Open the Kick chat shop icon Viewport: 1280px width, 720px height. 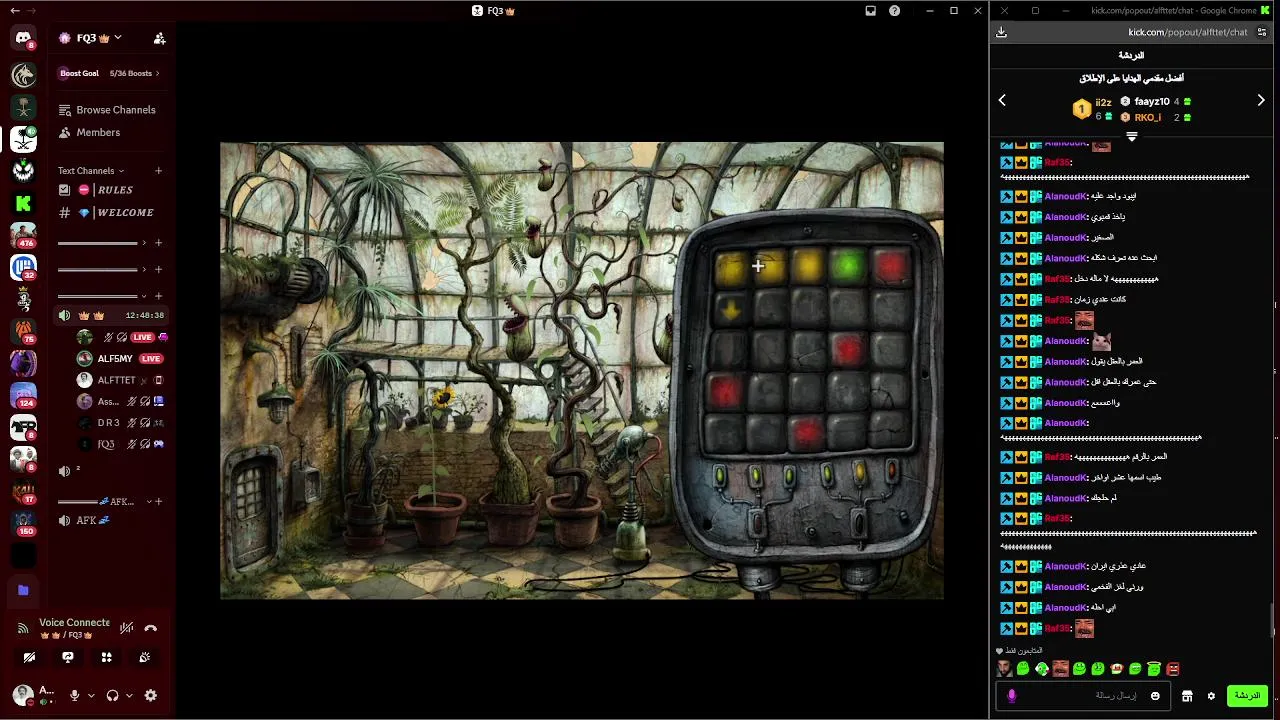(x=1187, y=696)
